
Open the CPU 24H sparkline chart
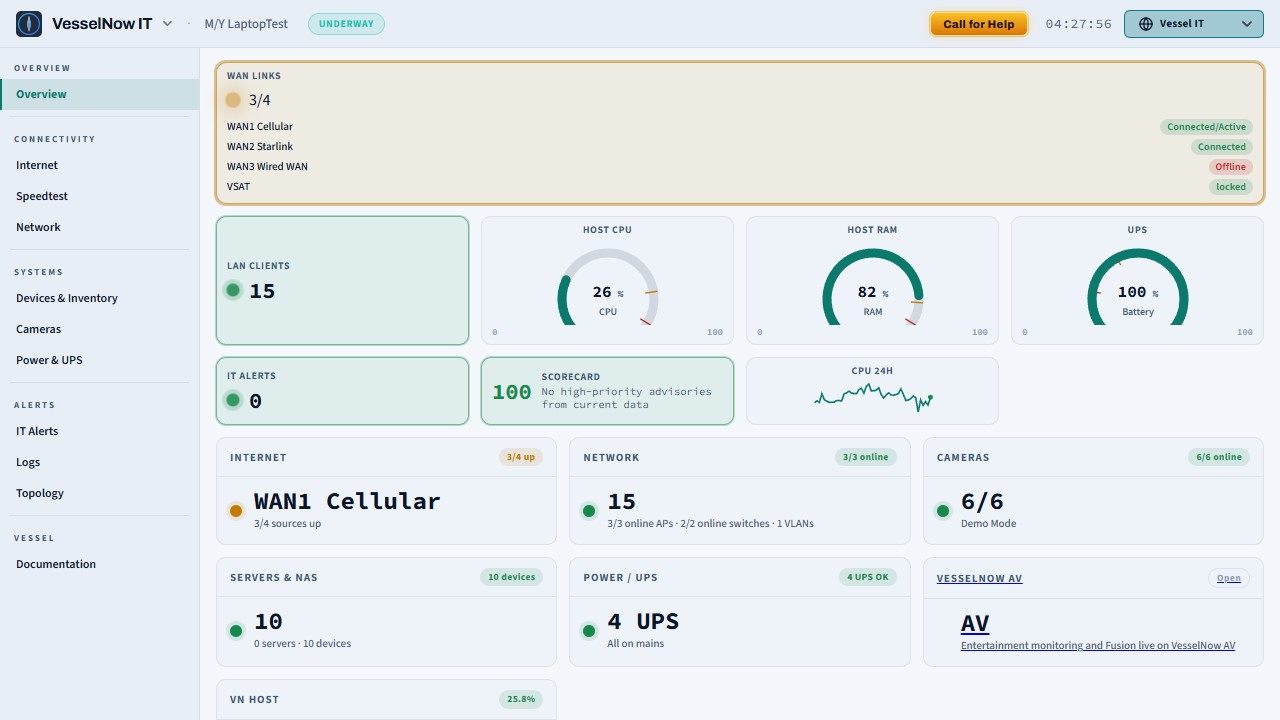coord(872,391)
